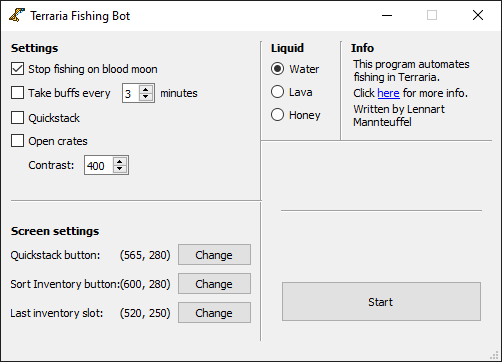Increase buff minutes with the up arrow
Screen dimensions: 502x362
click(x=146, y=89)
